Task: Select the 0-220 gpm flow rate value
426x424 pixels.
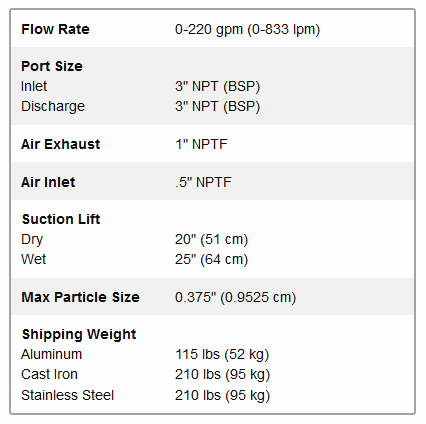Action: [x=247, y=29]
